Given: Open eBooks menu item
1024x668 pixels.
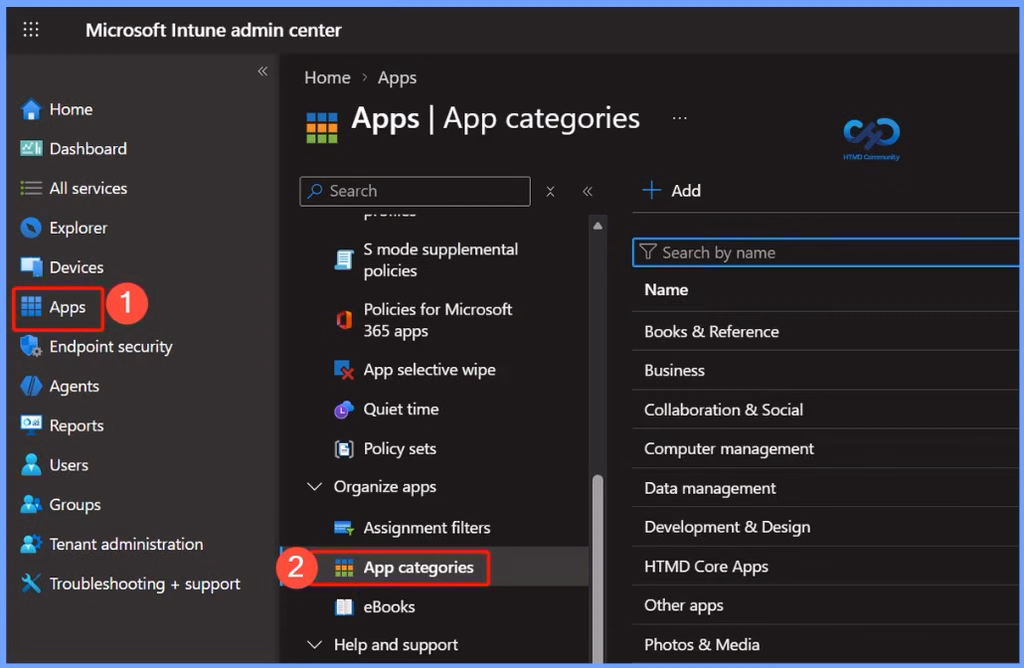Looking at the screenshot, I should pos(389,607).
